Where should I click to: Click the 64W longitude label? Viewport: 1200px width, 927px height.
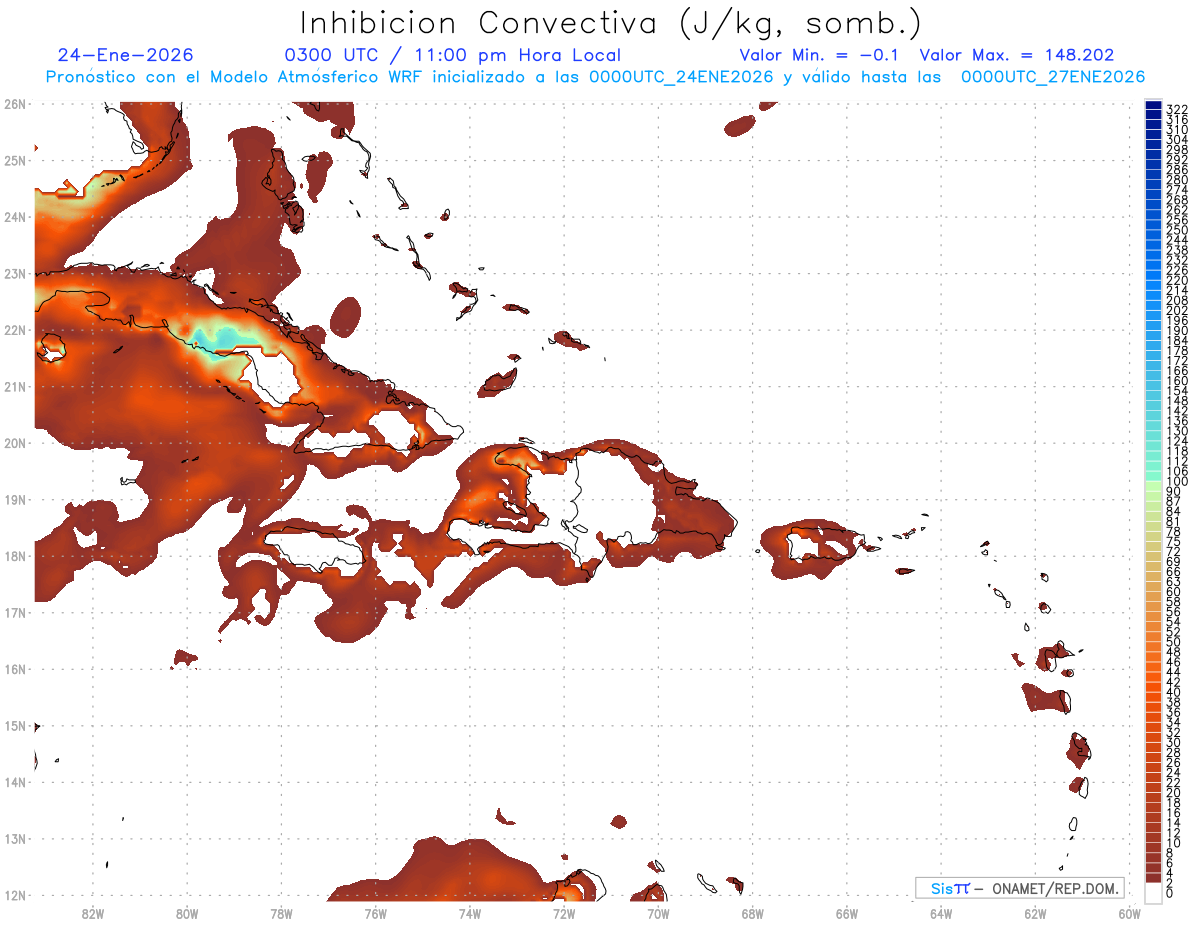[x=941, y=913]
